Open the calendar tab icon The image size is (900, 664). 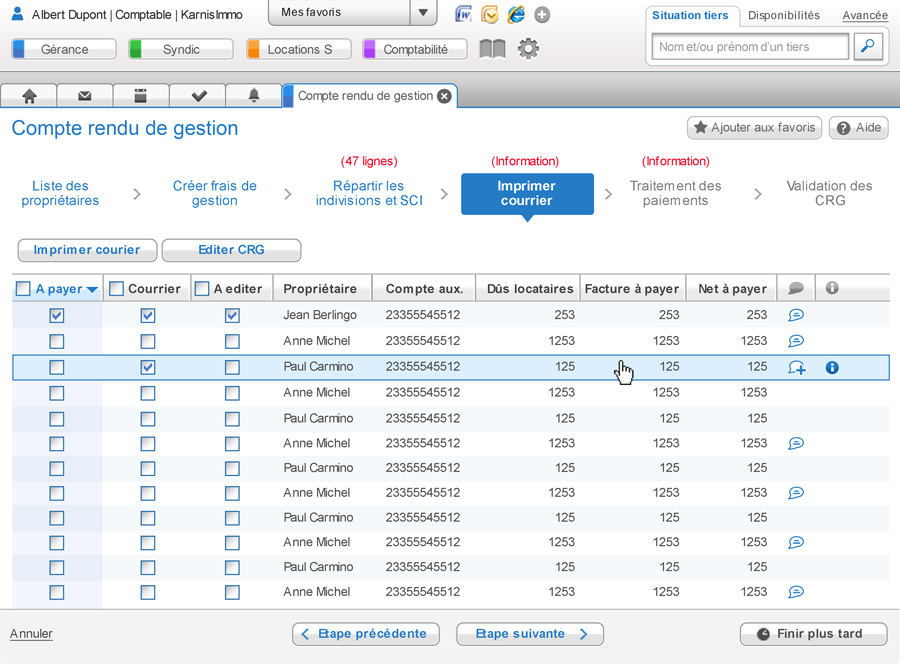point(141,95)
